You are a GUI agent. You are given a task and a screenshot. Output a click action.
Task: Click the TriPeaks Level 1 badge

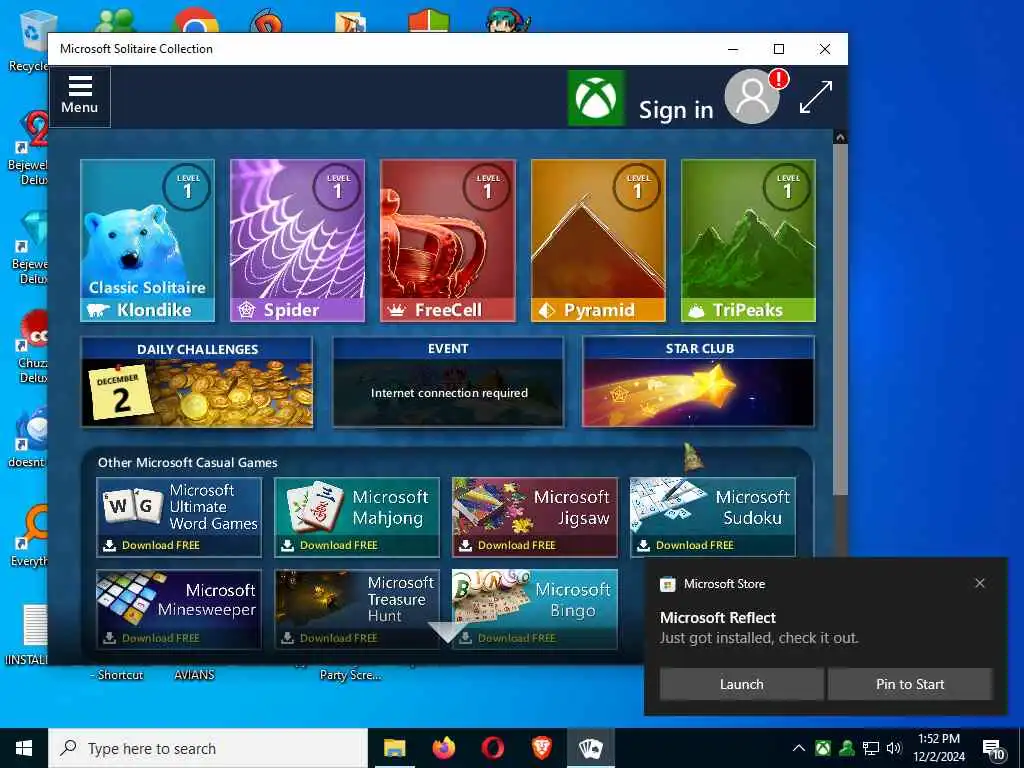[x=788, y=187]
